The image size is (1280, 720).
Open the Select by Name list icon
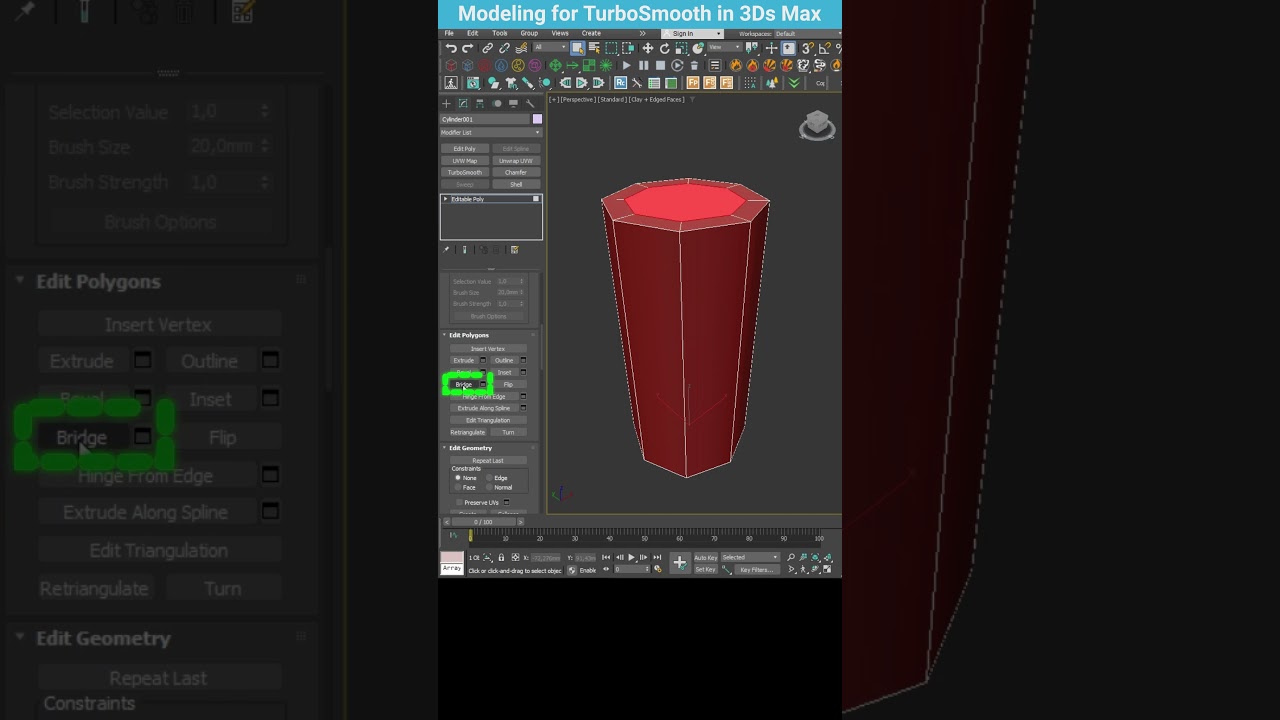[x=594, y=48]
